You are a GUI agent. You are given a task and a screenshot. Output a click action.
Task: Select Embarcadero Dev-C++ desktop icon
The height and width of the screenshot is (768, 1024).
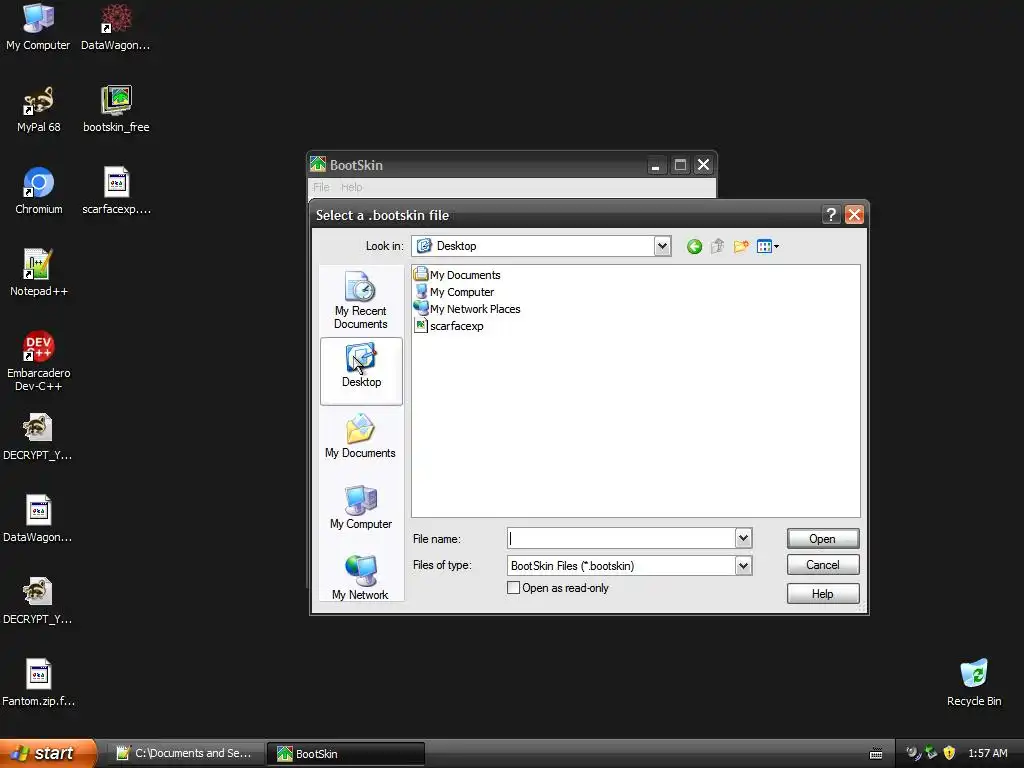[39, 361]
